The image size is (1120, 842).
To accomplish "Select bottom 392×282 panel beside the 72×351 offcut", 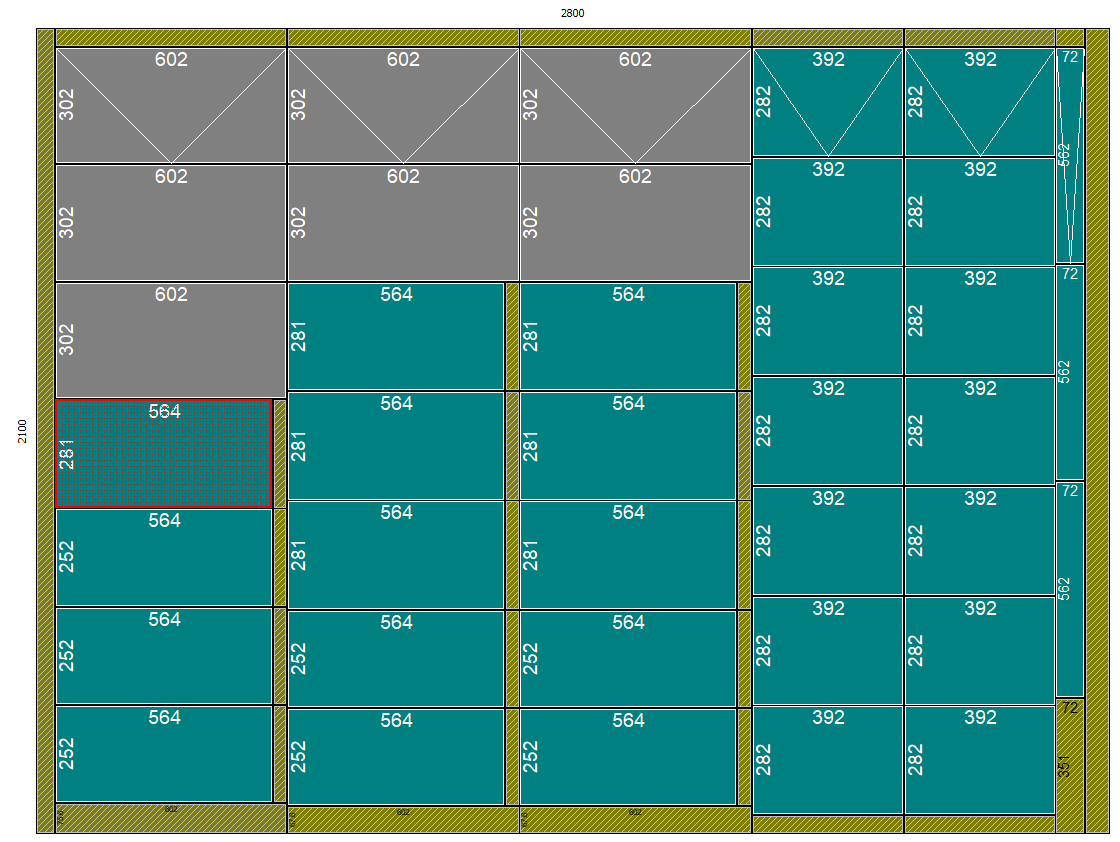I will 979,760.
